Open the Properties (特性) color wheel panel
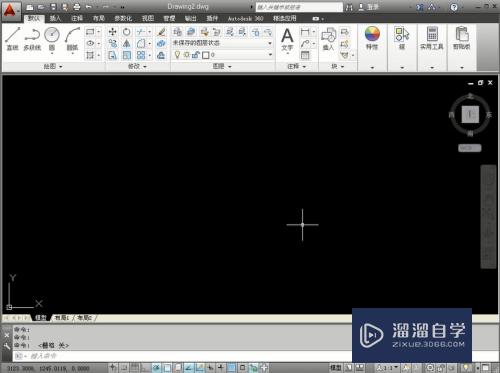Image resolution: width=500 pixels, height=373 pixels. [x=372, y=38]
